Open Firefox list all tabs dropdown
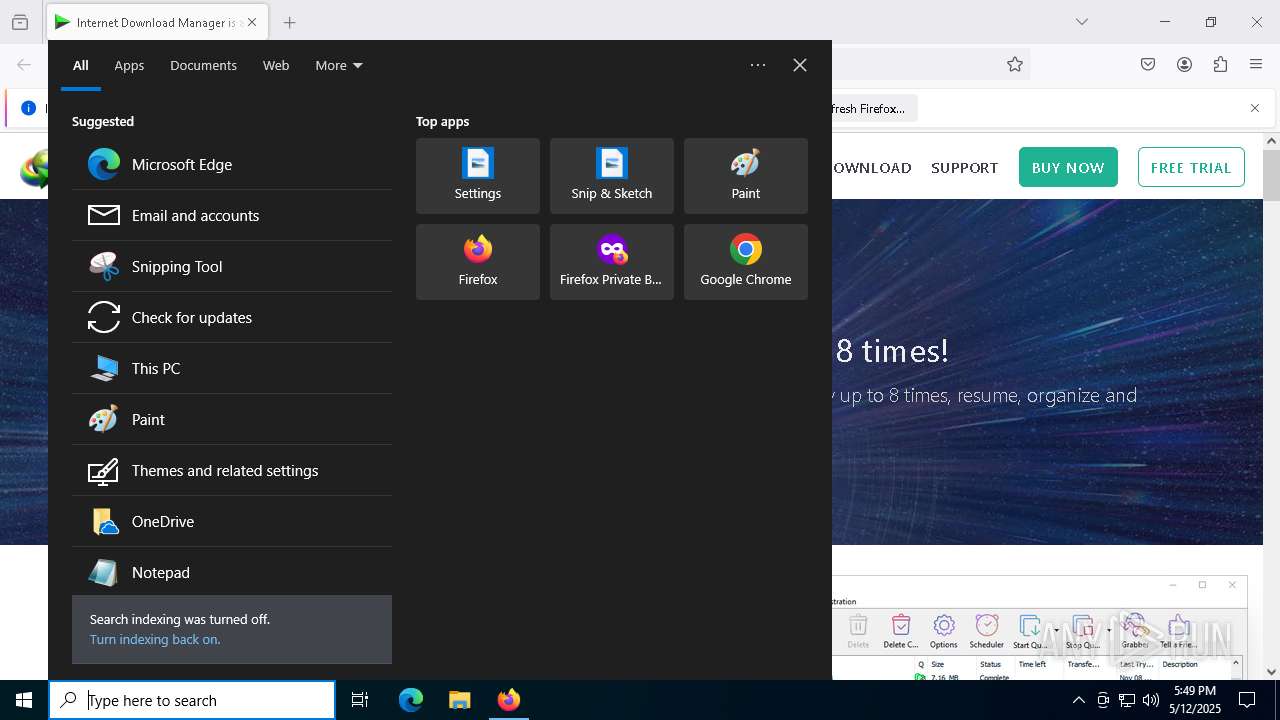 (x=1082, y=22)
